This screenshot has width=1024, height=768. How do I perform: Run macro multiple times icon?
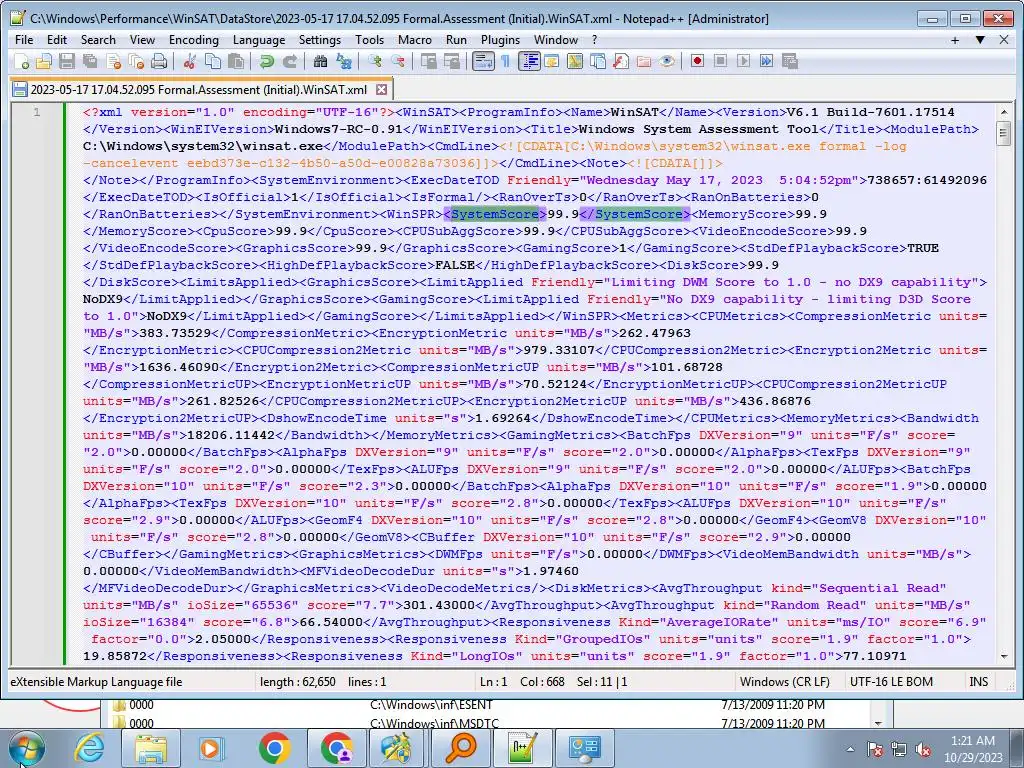pyautogui.click(x=767, y=61)
